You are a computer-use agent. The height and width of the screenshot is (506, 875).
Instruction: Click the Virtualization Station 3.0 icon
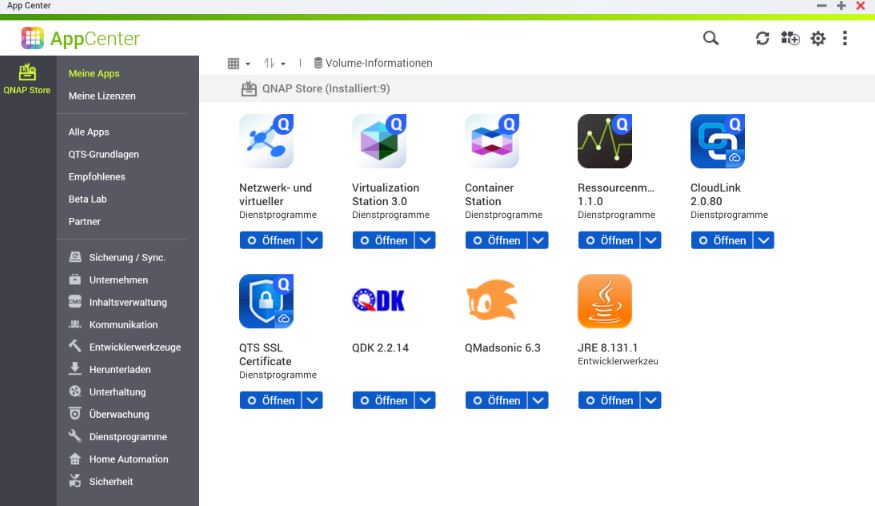pos(379,141)
